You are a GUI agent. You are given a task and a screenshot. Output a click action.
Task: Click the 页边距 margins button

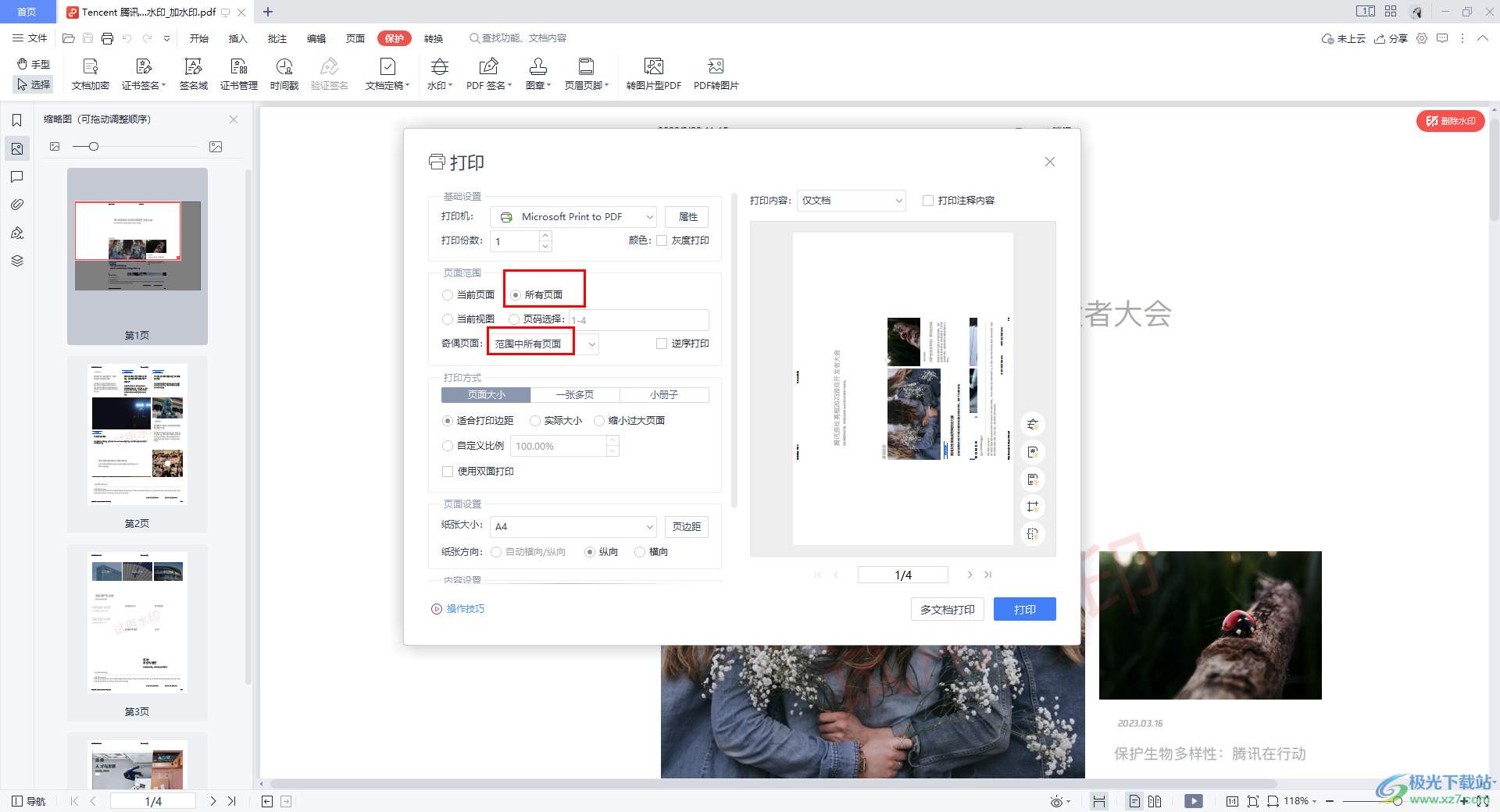687,527
